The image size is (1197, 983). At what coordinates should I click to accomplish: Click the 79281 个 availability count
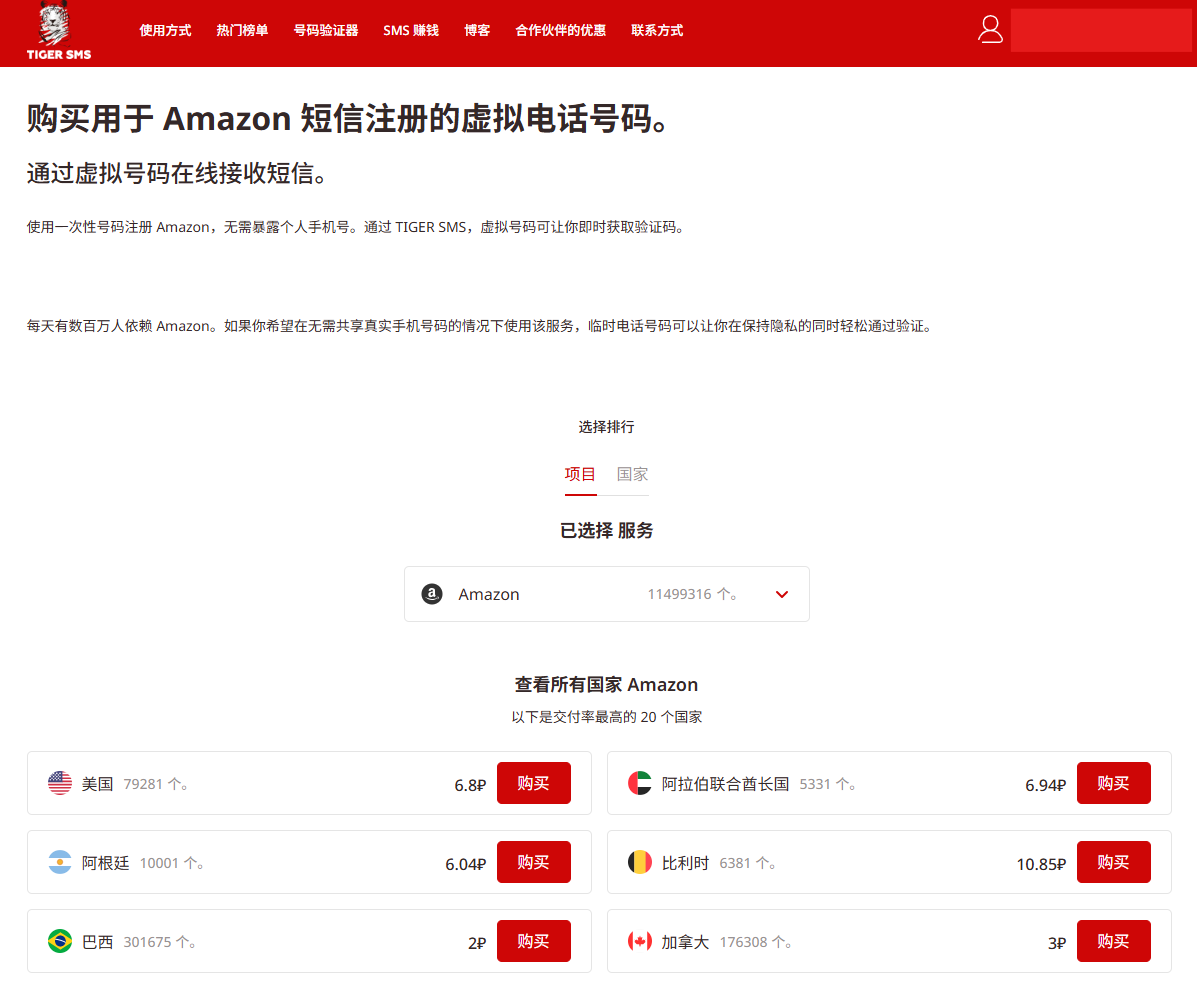156,784
